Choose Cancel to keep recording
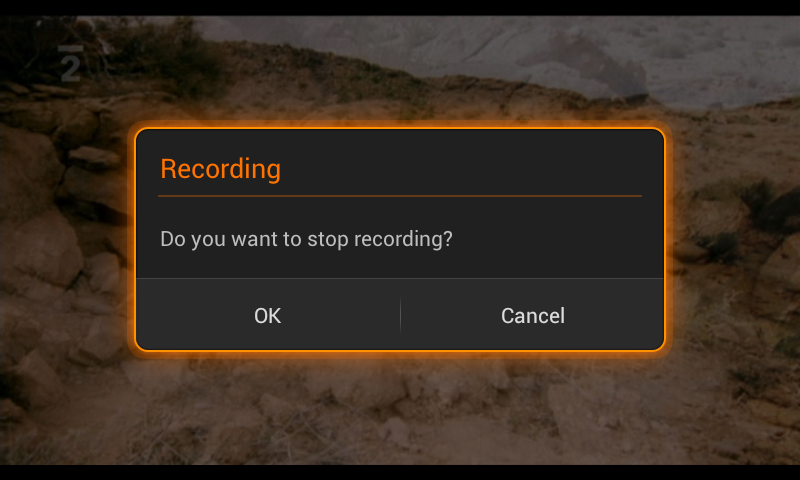The width and height of the screenshot is (800, 480). click(x=532, y=316)
